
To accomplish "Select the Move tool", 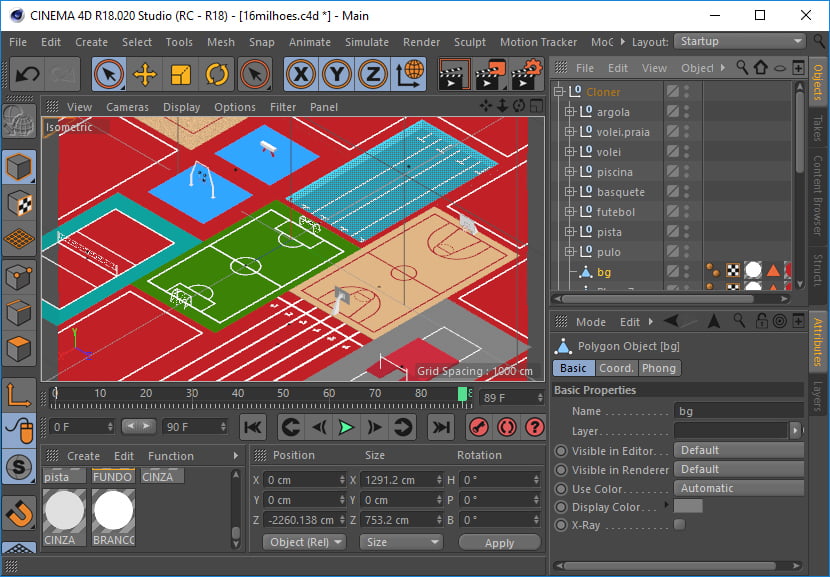I will point(145,74).
